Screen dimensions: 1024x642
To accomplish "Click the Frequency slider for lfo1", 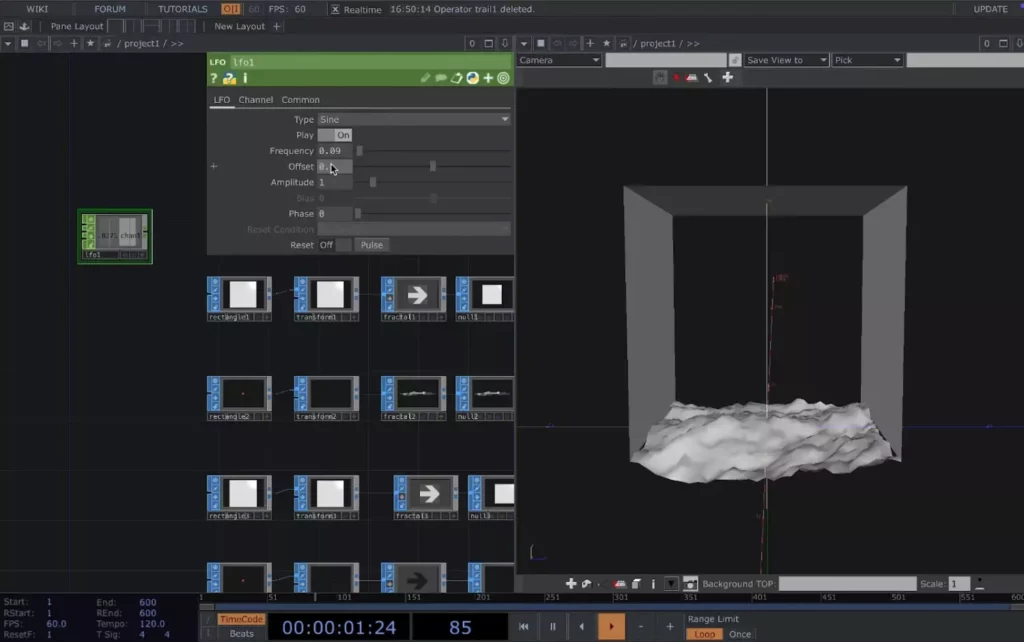I will 360,150.
